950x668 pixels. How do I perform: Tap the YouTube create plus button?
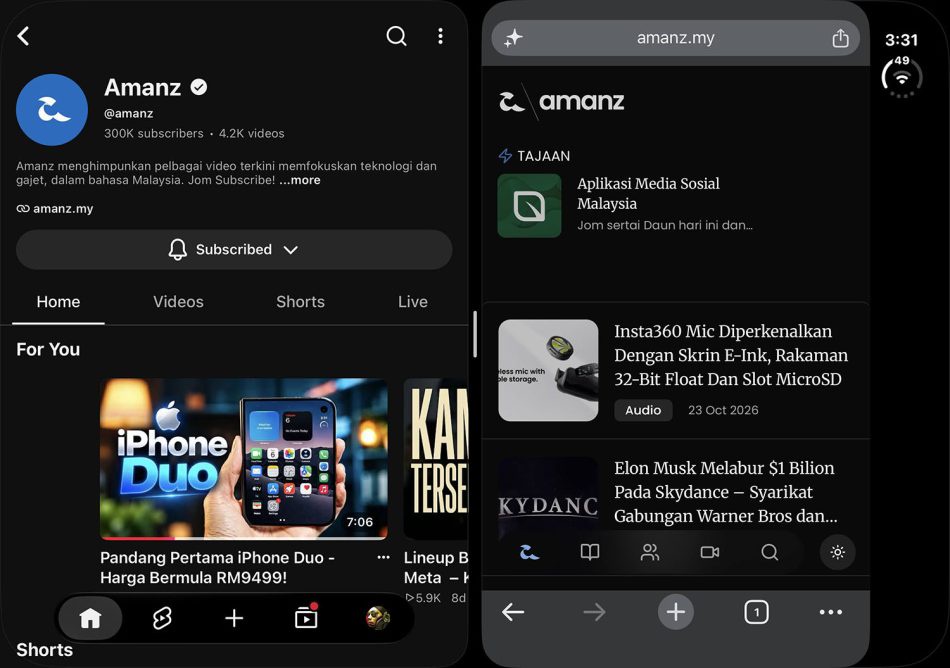pos(234,618)
